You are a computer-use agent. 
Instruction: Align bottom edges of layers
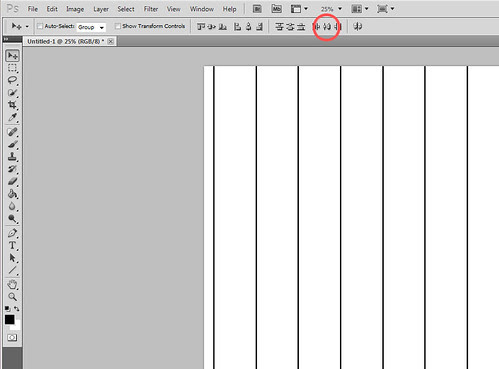pos(223,26)
